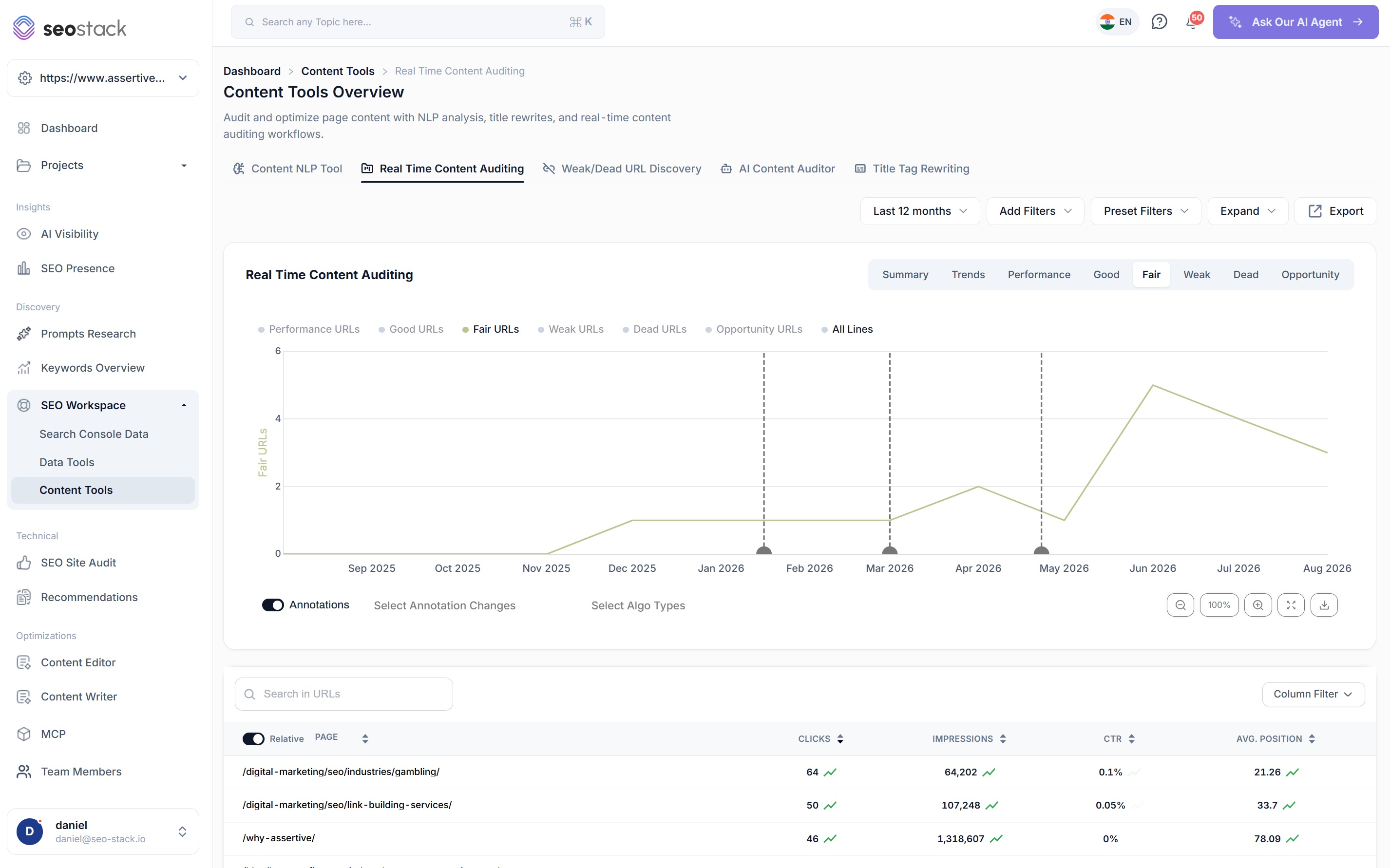
Task: Click the Export button
Action: 1335,211
